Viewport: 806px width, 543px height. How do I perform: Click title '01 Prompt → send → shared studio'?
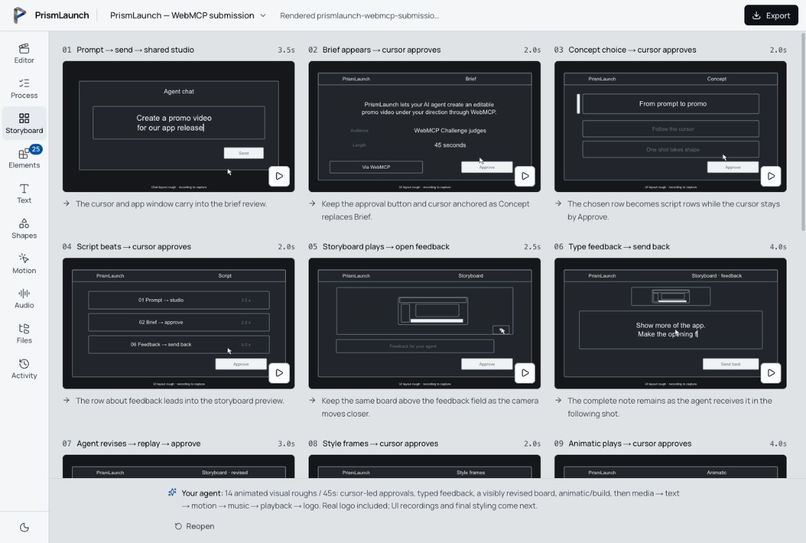[128, 50]
